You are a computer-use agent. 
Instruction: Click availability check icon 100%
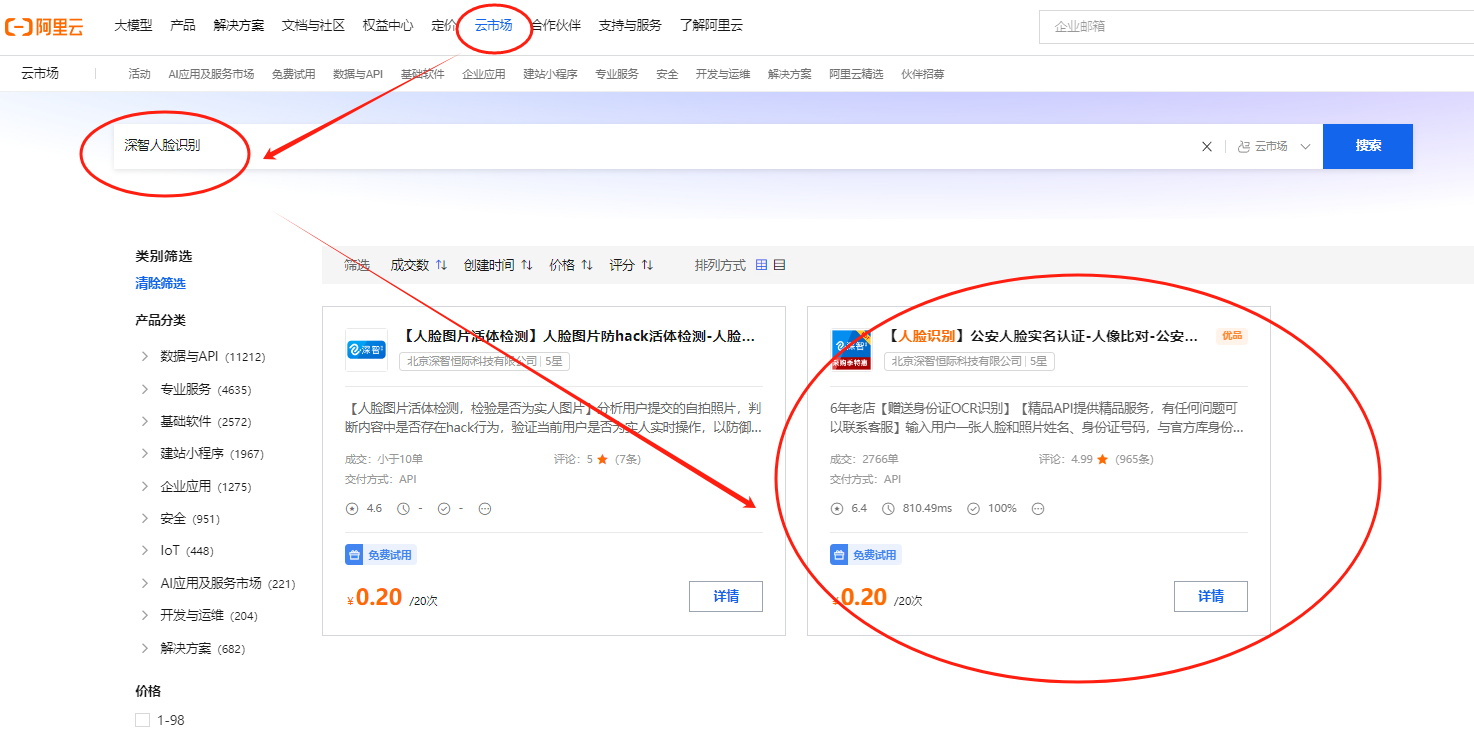tap(973, 509)
